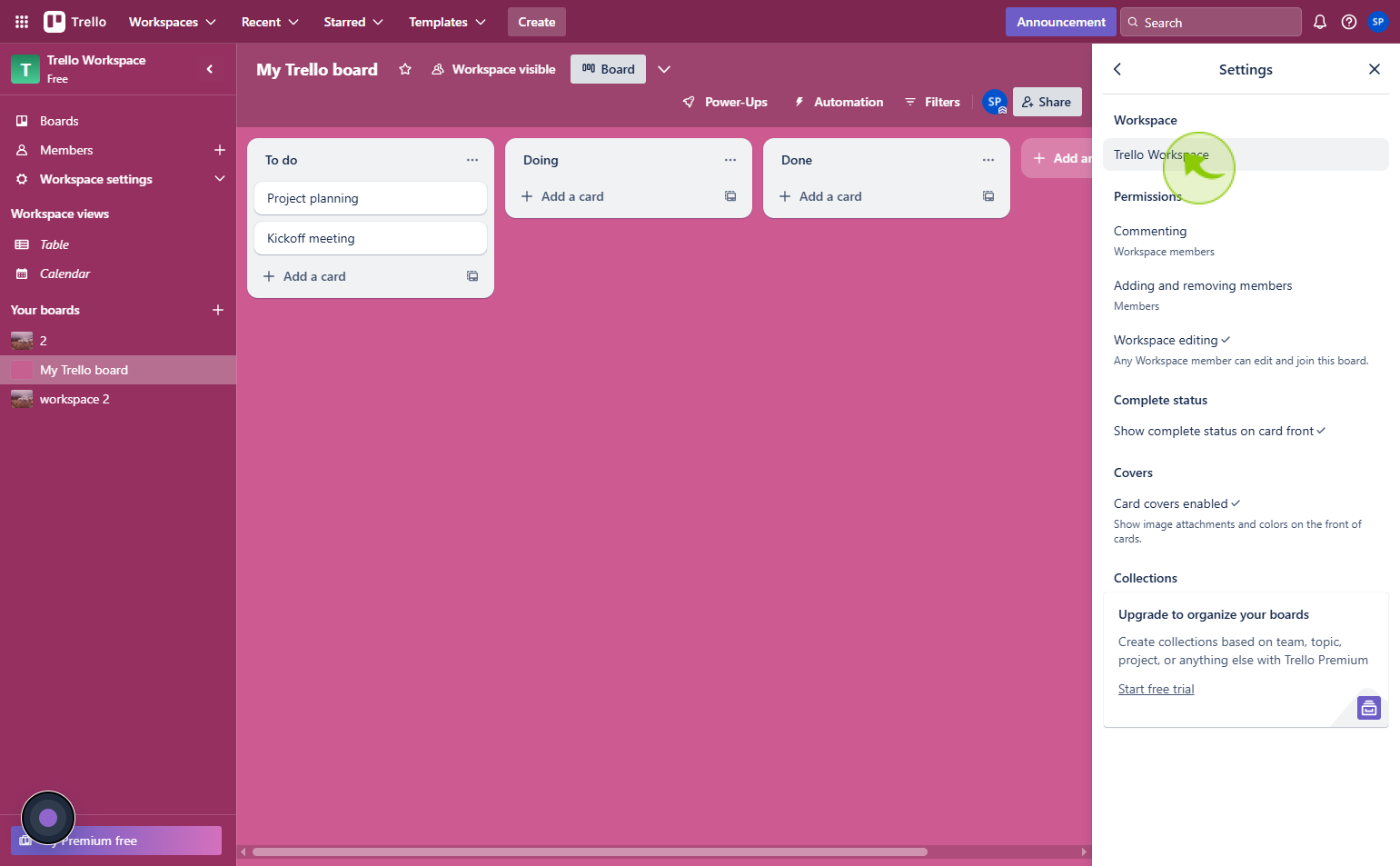Screen dimensions: 1400x866
Task: Click the Trello Workspace green T icon
Action: click(25, 69)
